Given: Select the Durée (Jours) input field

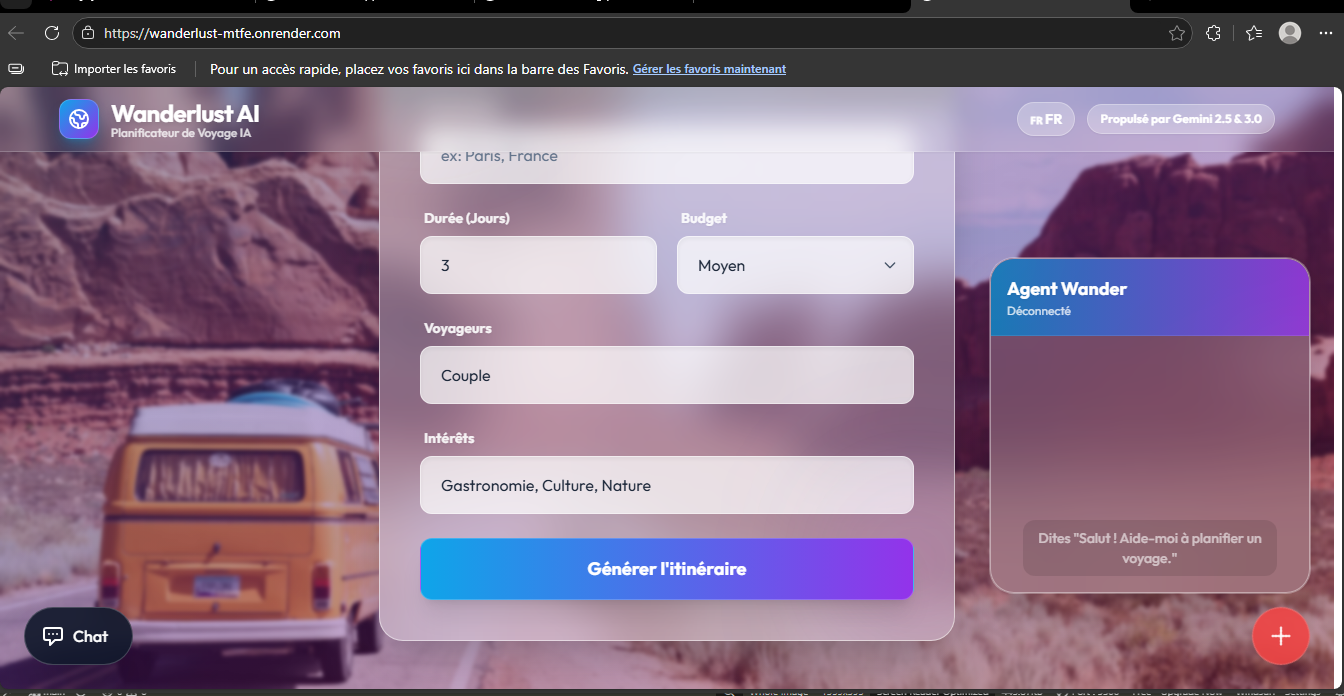Looking at the screenshot, I should 538,265.
